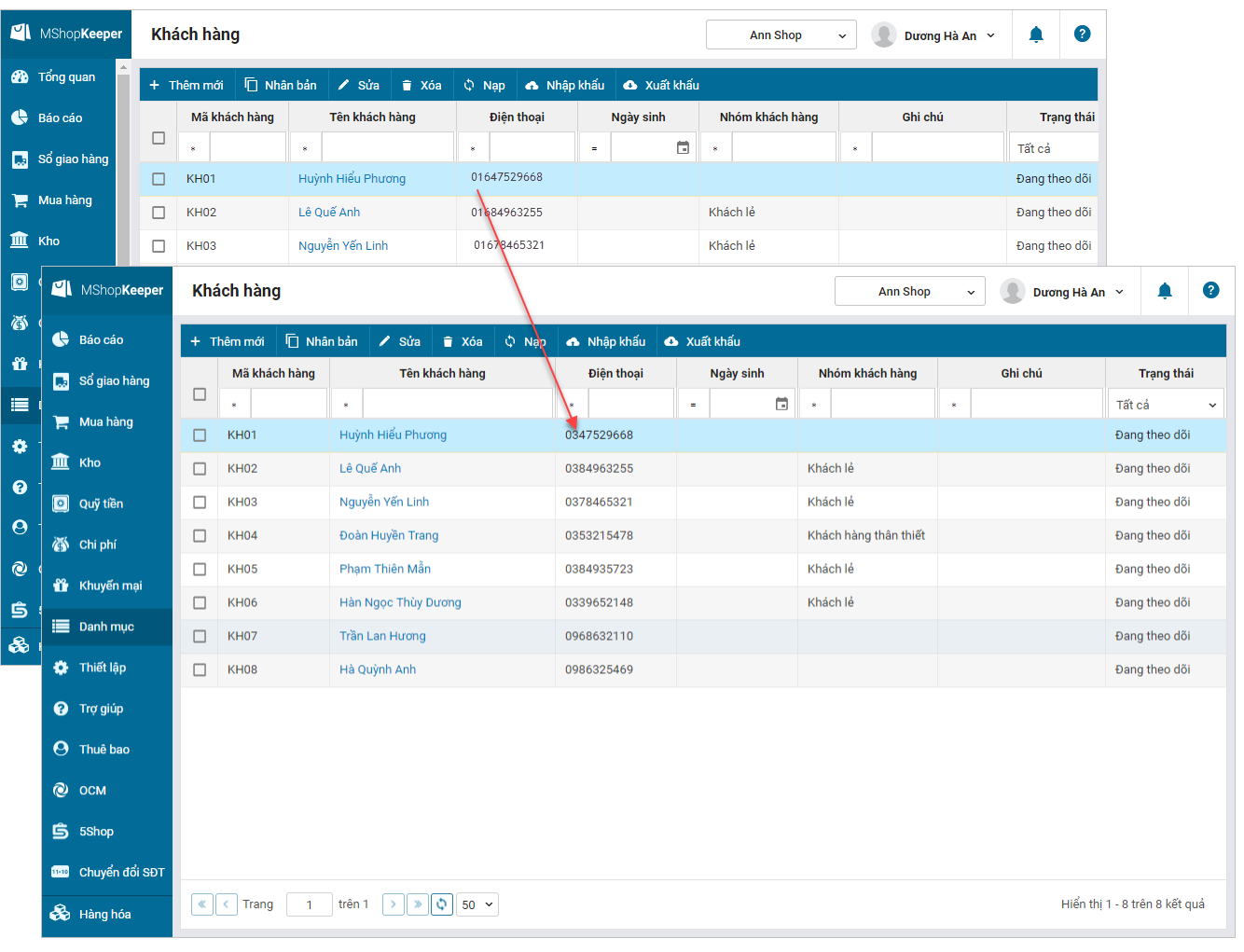Tick the KH08 row checkbox

click(200, 669)
